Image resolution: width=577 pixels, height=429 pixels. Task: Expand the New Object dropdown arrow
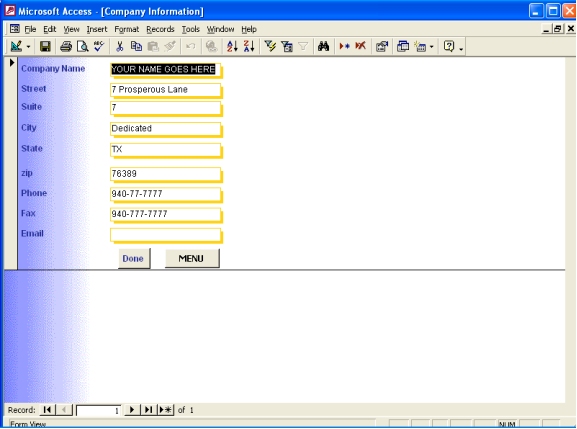tap(431, 47)
